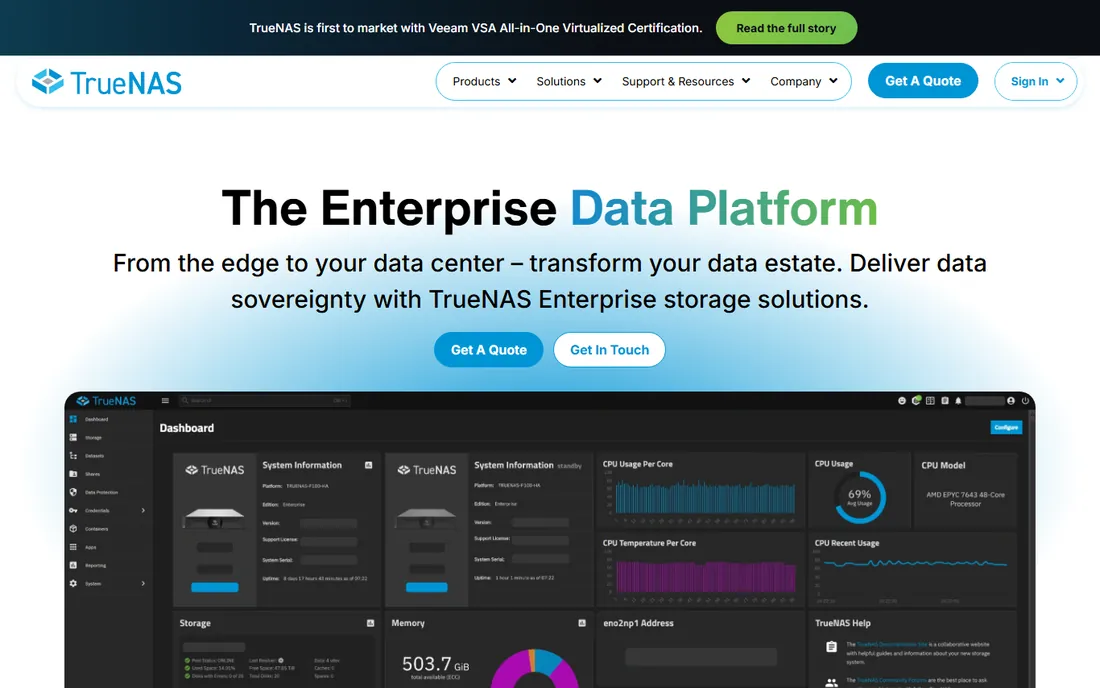Open the Products dropdown menu

coord(484,81)
